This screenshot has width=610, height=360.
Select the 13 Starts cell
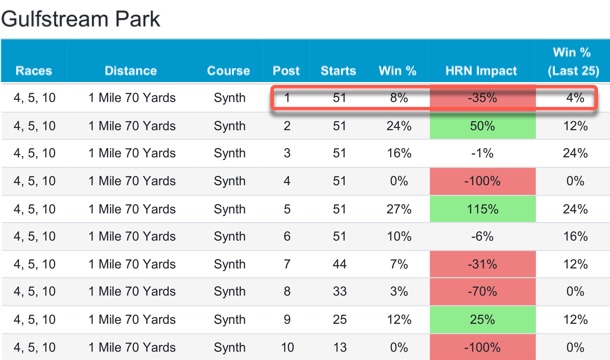339,347
